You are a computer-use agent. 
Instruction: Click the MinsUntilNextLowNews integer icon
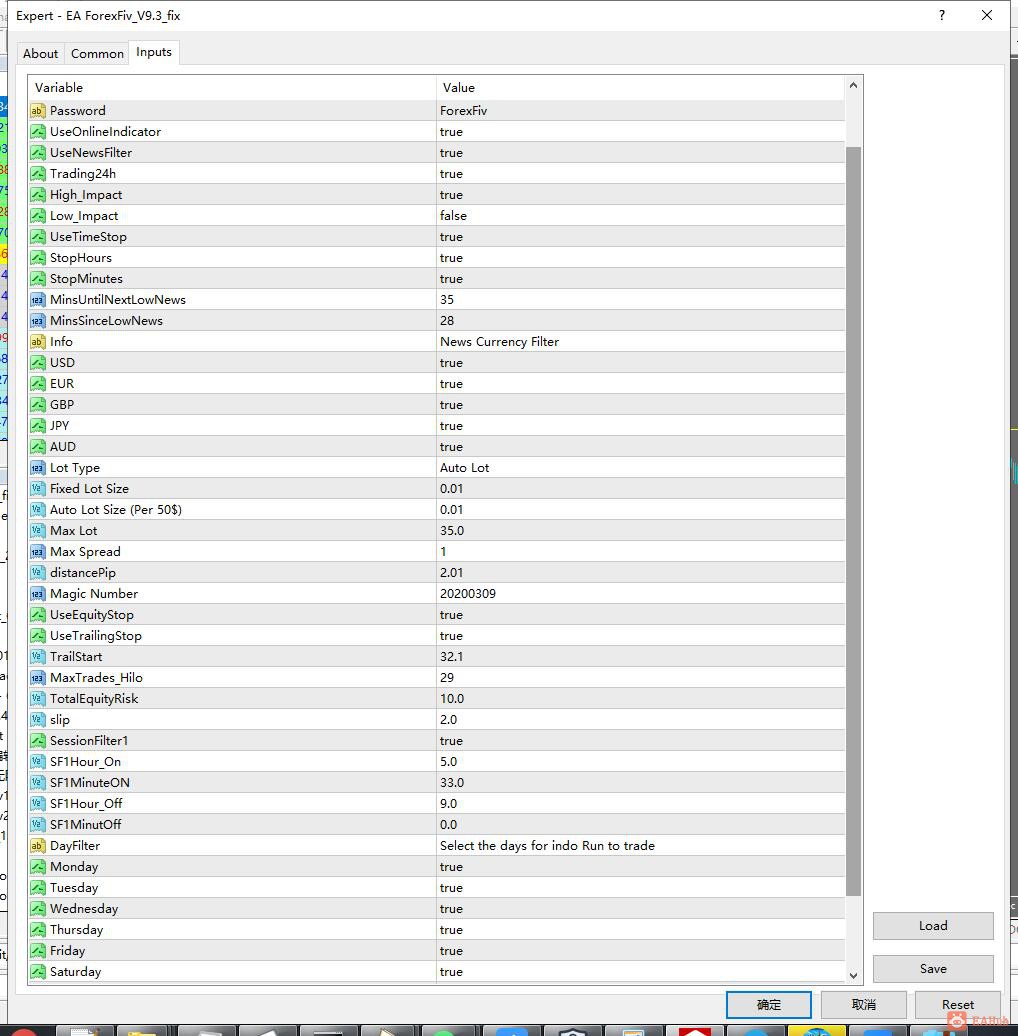coord(38,300)
